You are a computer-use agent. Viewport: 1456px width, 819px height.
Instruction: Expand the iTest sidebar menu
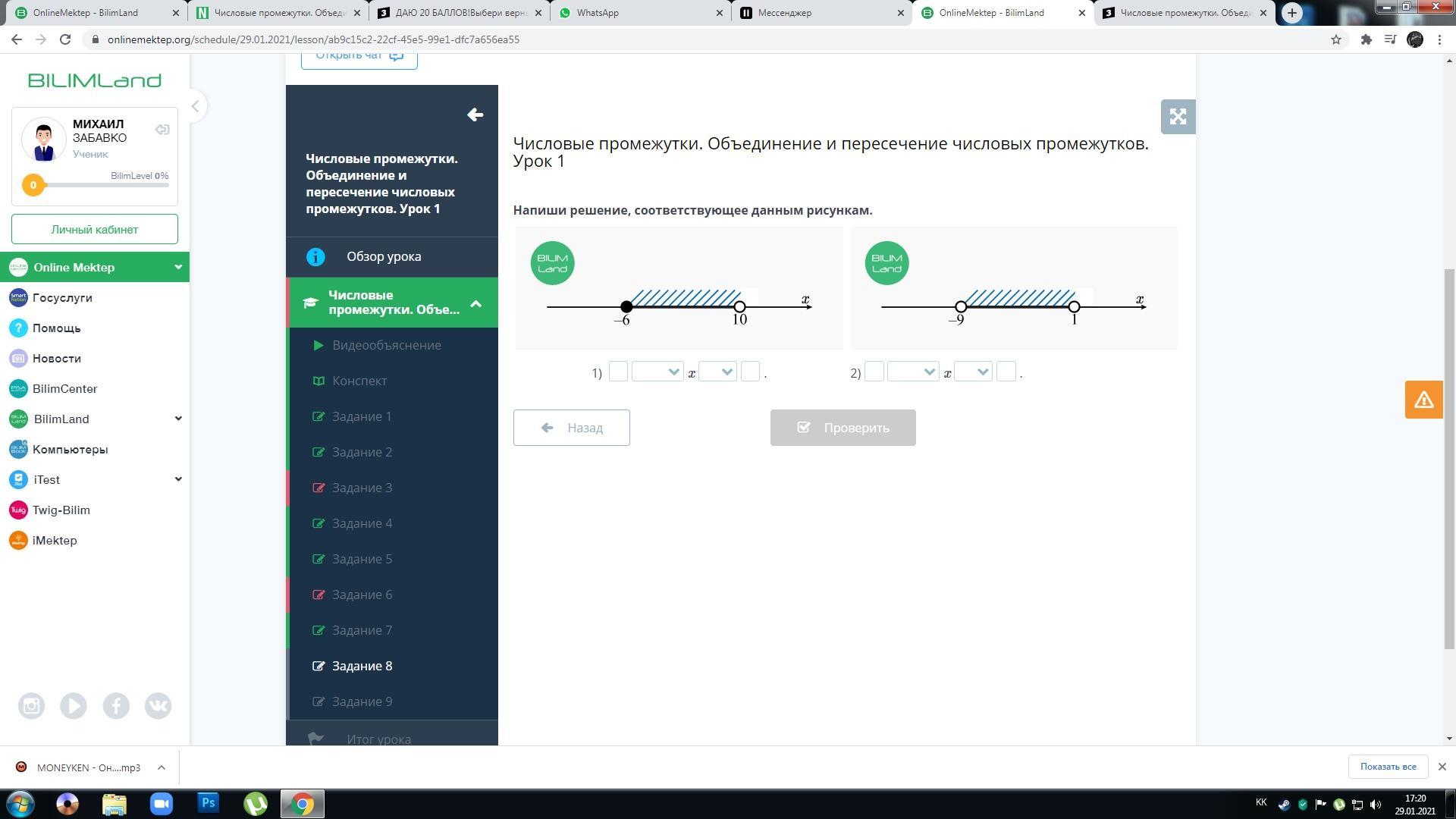pyautogui.click(x=178, y=479)
